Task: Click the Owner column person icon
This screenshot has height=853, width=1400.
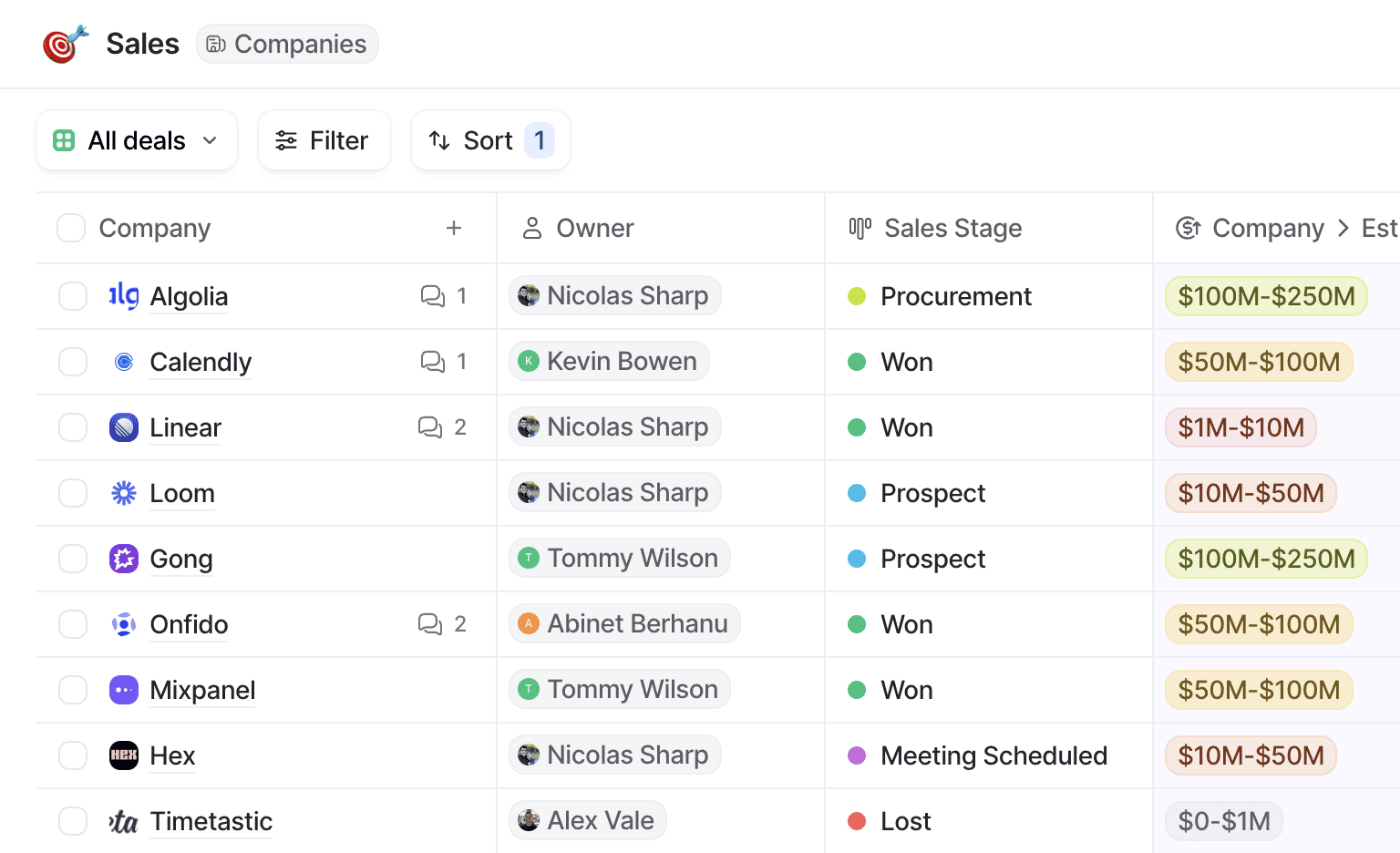Action: pyautogui.click(x=532, y=228)
